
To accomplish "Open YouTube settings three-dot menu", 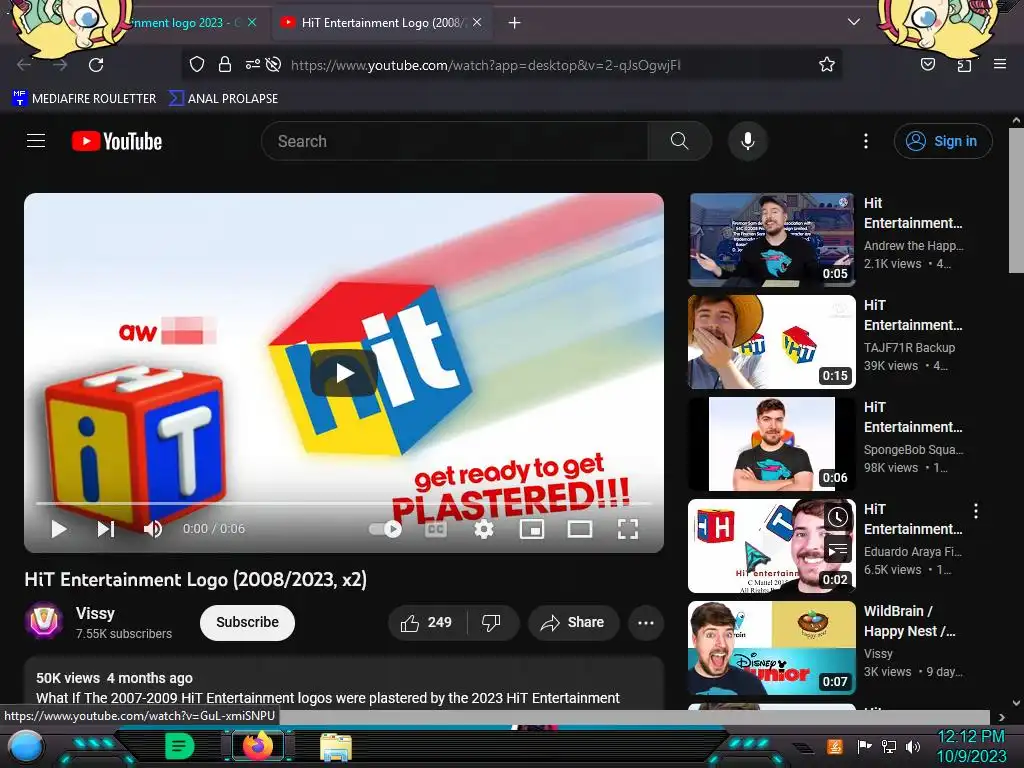I will click(x=866, y=141).
